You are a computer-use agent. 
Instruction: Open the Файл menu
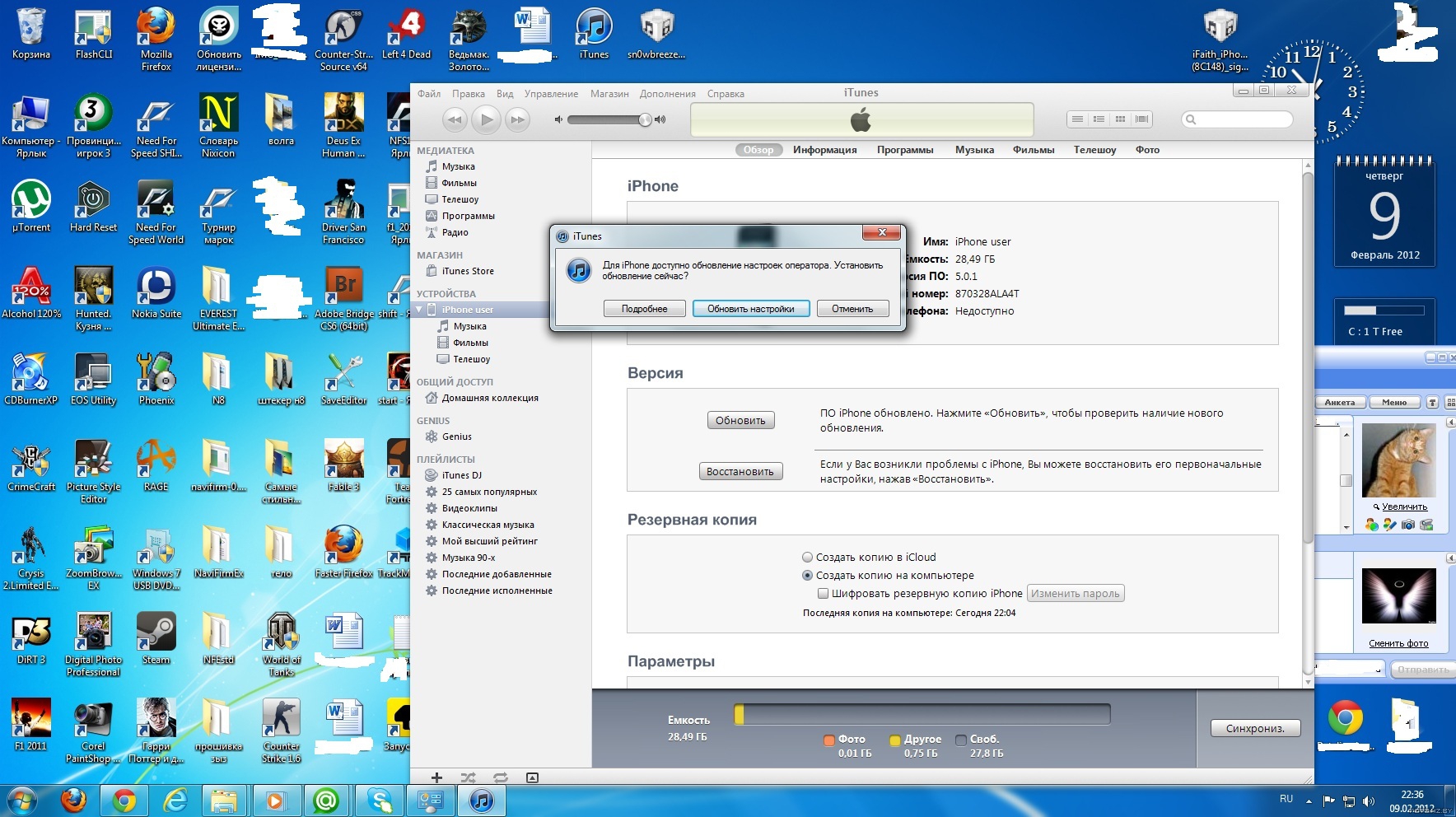[x=429, y=94]
